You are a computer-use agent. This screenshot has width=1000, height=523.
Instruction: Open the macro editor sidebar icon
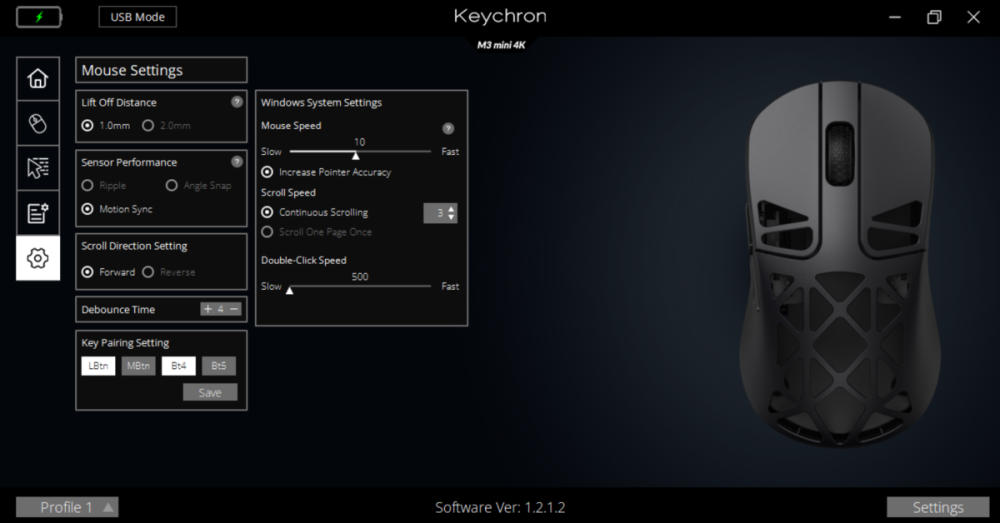[38, 213]
